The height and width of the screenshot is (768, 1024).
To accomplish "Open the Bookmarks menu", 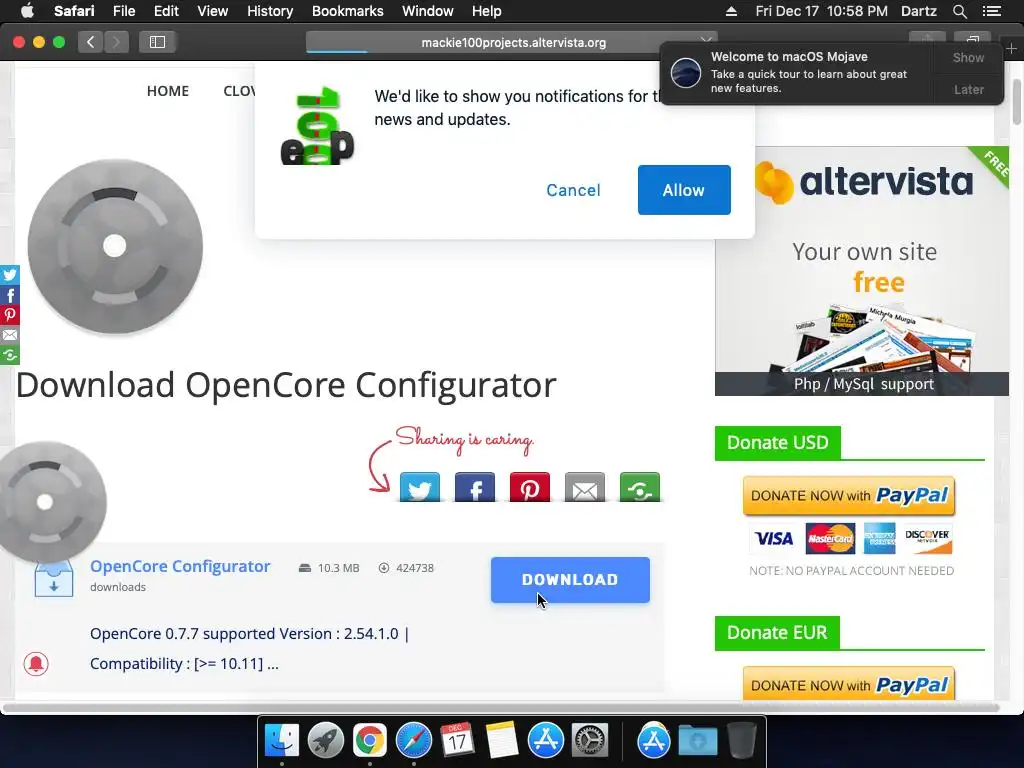I will click(x=347, y=11).
